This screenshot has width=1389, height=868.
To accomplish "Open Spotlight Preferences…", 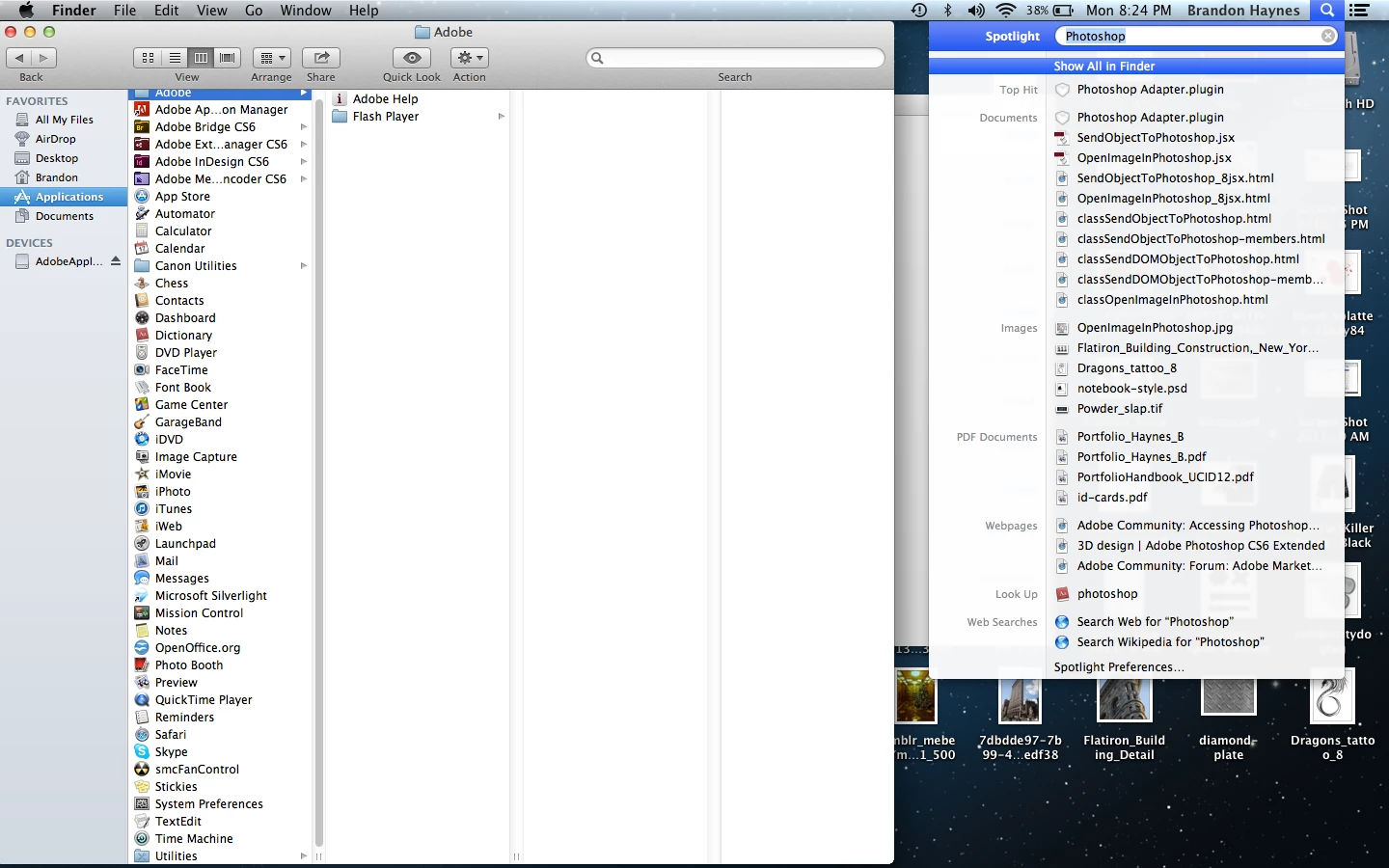I will point(1119,666).
